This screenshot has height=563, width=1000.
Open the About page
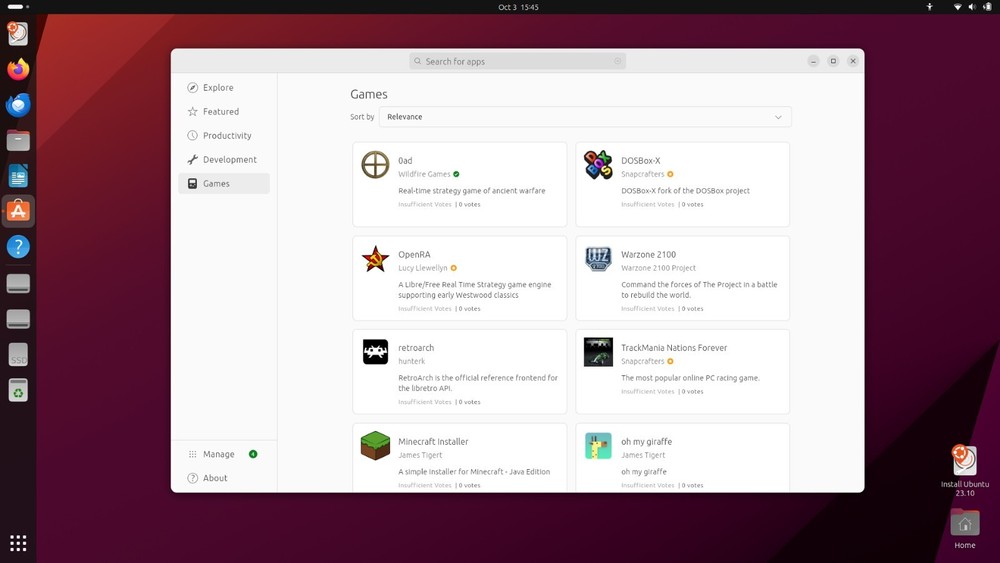224,478
